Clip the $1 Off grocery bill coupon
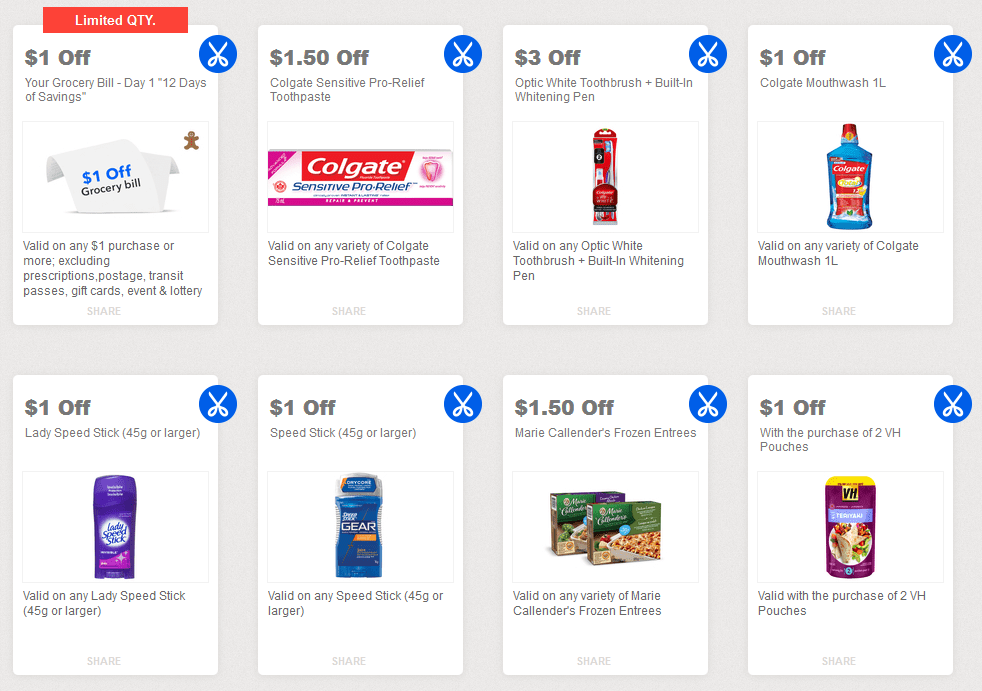Viewport: 982px width, 691px height. (218, 55)
